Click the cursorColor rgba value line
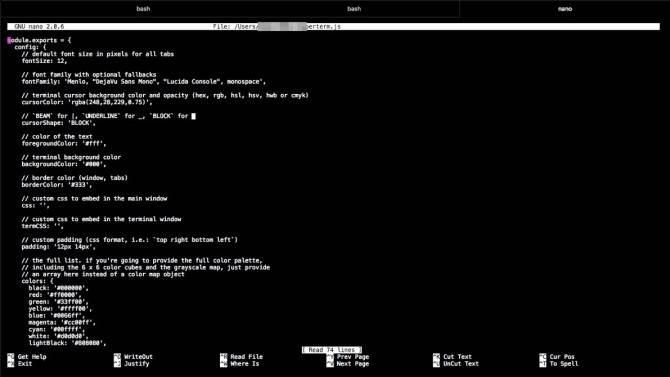Viewport: 670px width, 377px height. click(x=87, y=102)
